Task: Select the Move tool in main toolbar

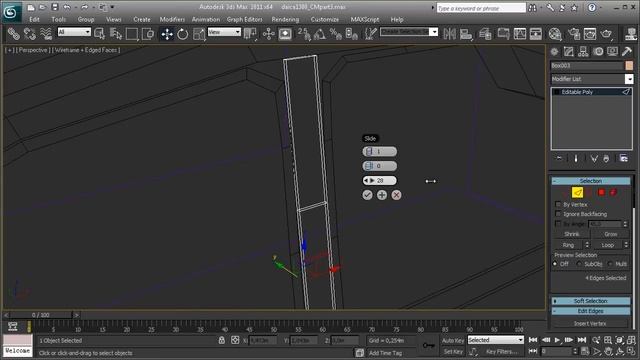Action: tap(167, 34)
